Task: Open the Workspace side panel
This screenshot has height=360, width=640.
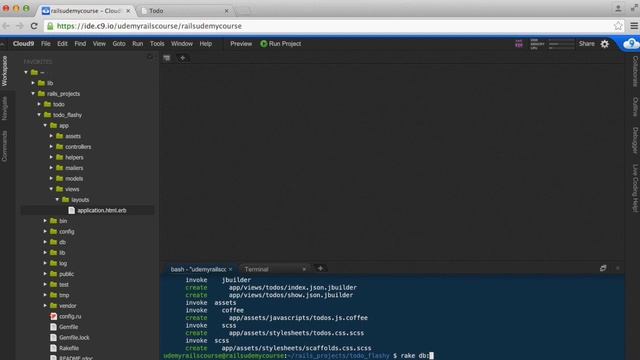Action: [x=4, y=71]
